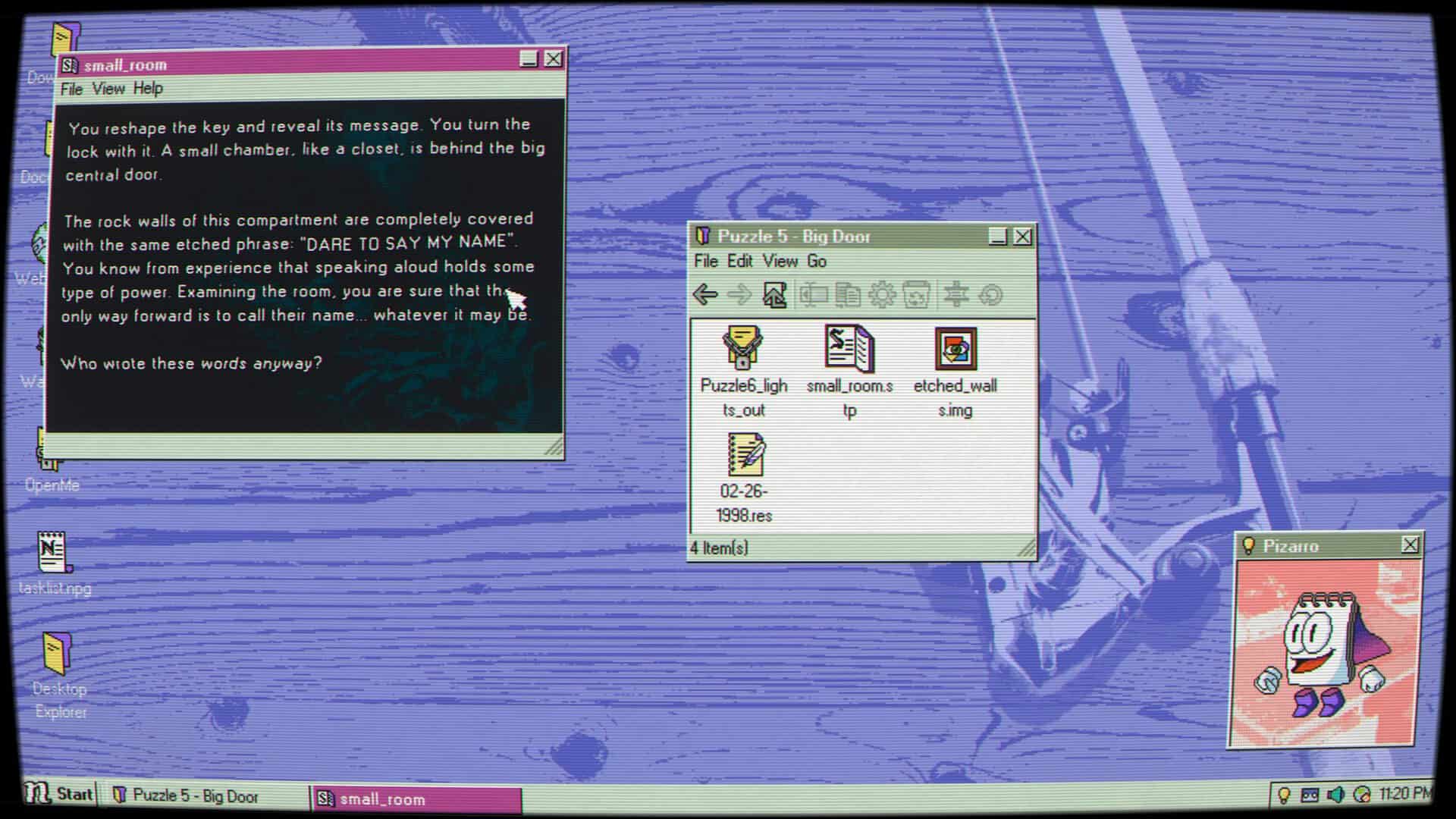Click the rename toolbar icon in Puzzle 5
The height and width of the screenshot is (819, 1456).
(x=813, y=294)
